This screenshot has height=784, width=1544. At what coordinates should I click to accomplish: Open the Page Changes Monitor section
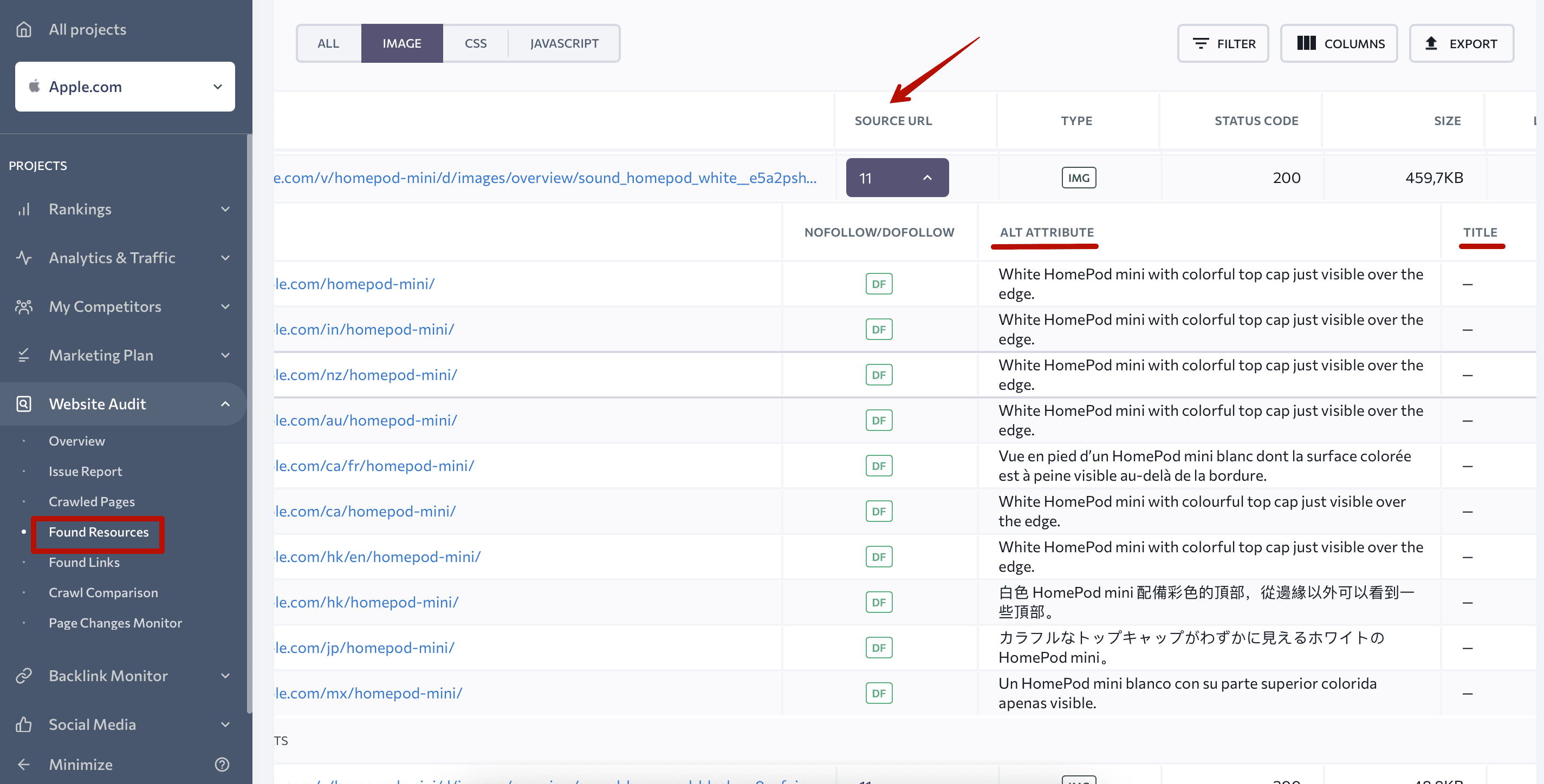coord(115,623)
